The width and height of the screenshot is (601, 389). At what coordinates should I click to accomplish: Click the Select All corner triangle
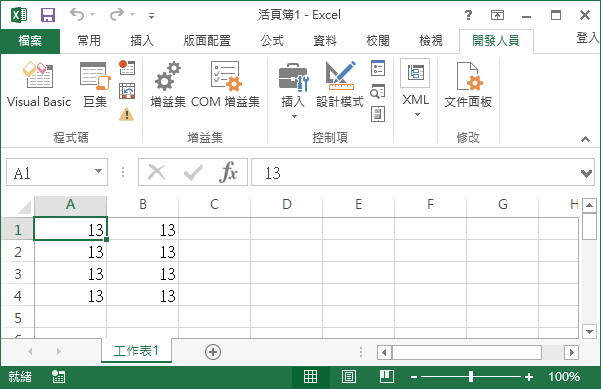[x=24, y=207]
